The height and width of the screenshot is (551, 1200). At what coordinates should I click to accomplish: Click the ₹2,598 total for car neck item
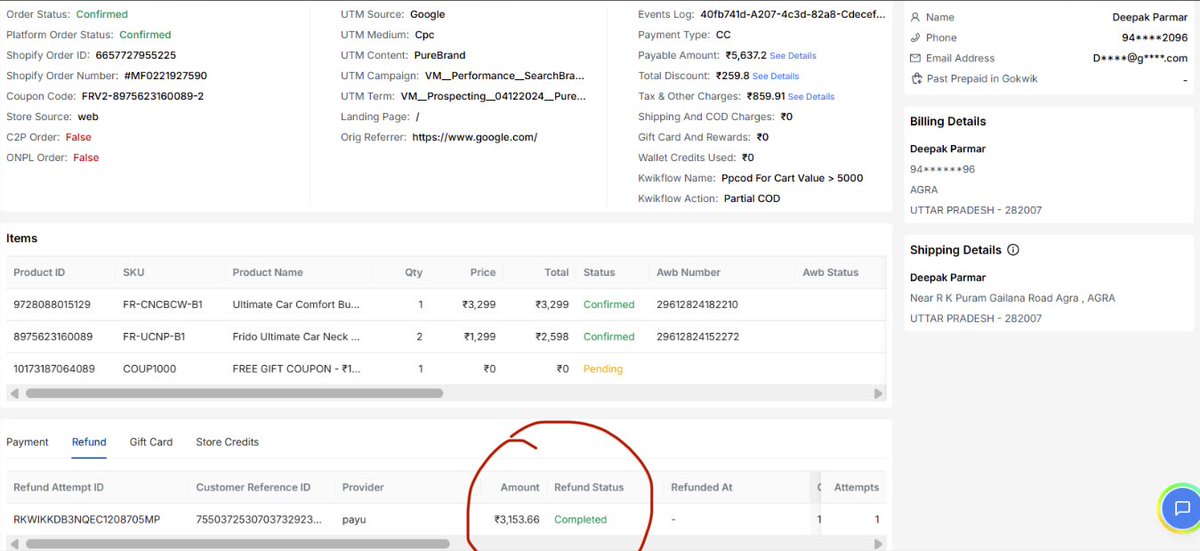(x=552, y=337)
